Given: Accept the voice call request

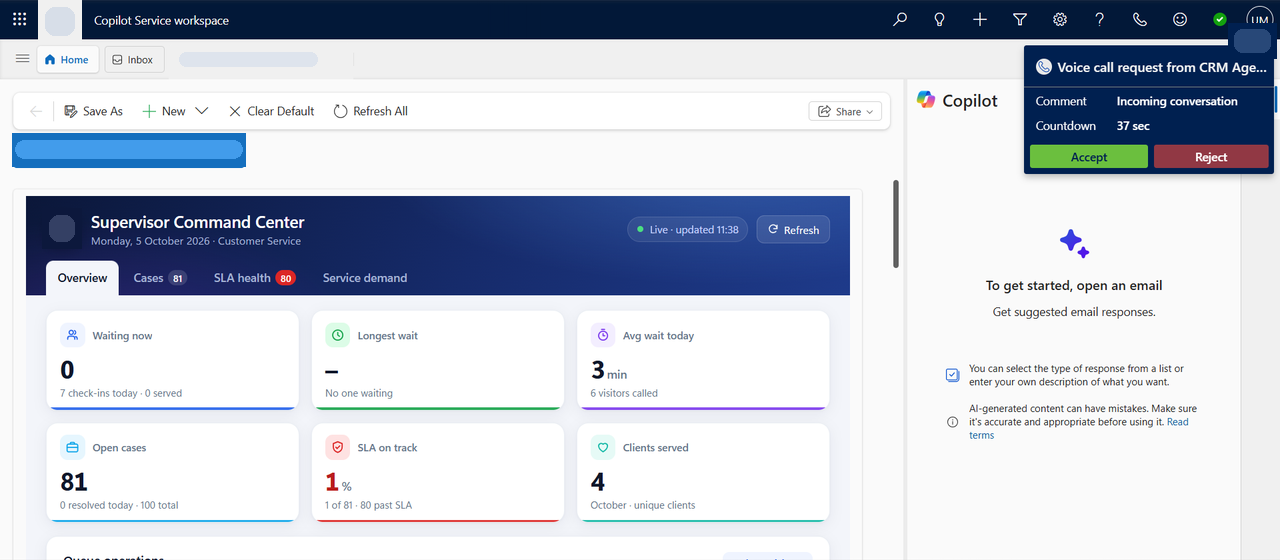Looking at the screenshot, I should (1089, 157).
